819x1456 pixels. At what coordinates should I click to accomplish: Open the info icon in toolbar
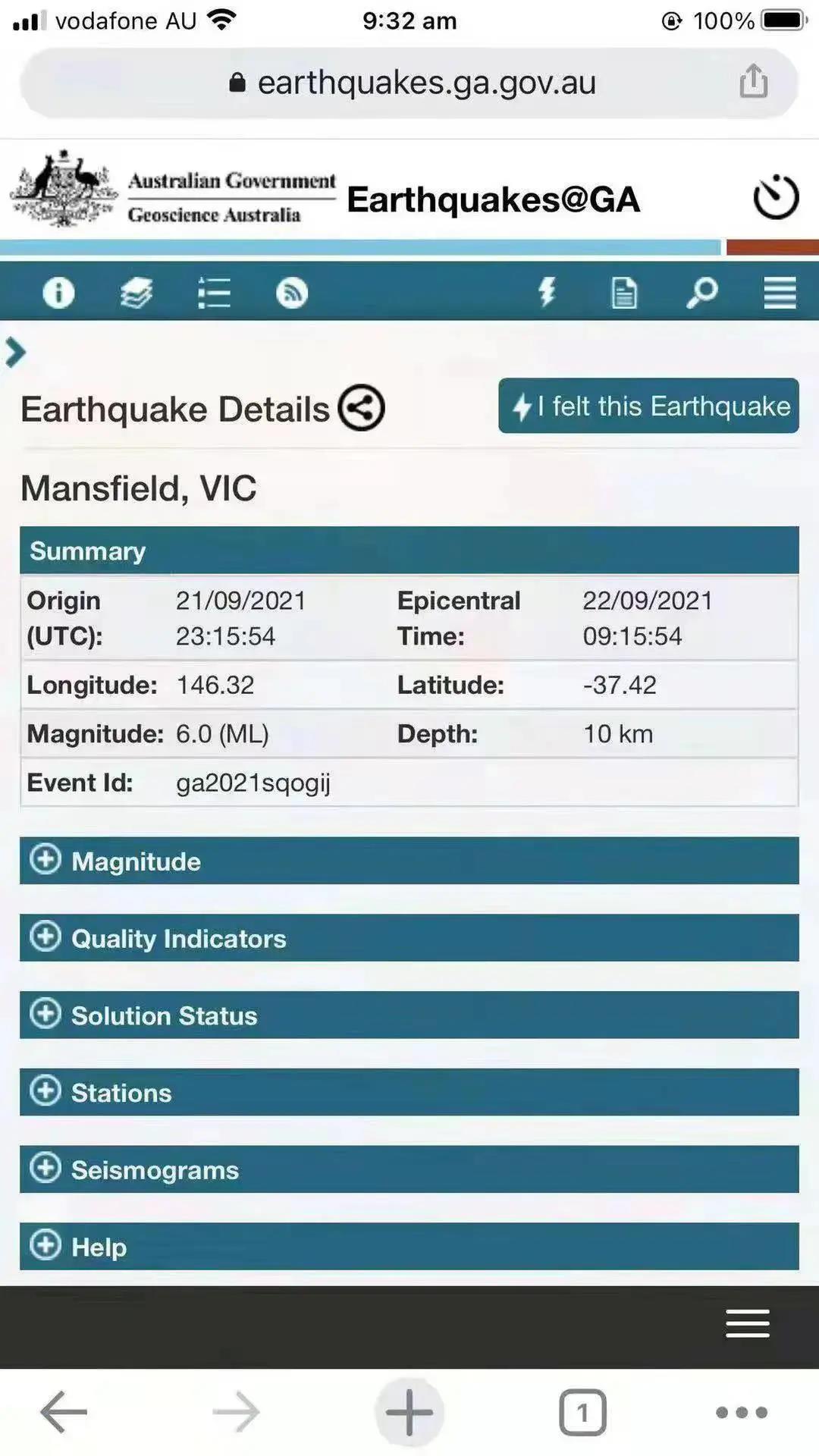(x=58, y=292)
